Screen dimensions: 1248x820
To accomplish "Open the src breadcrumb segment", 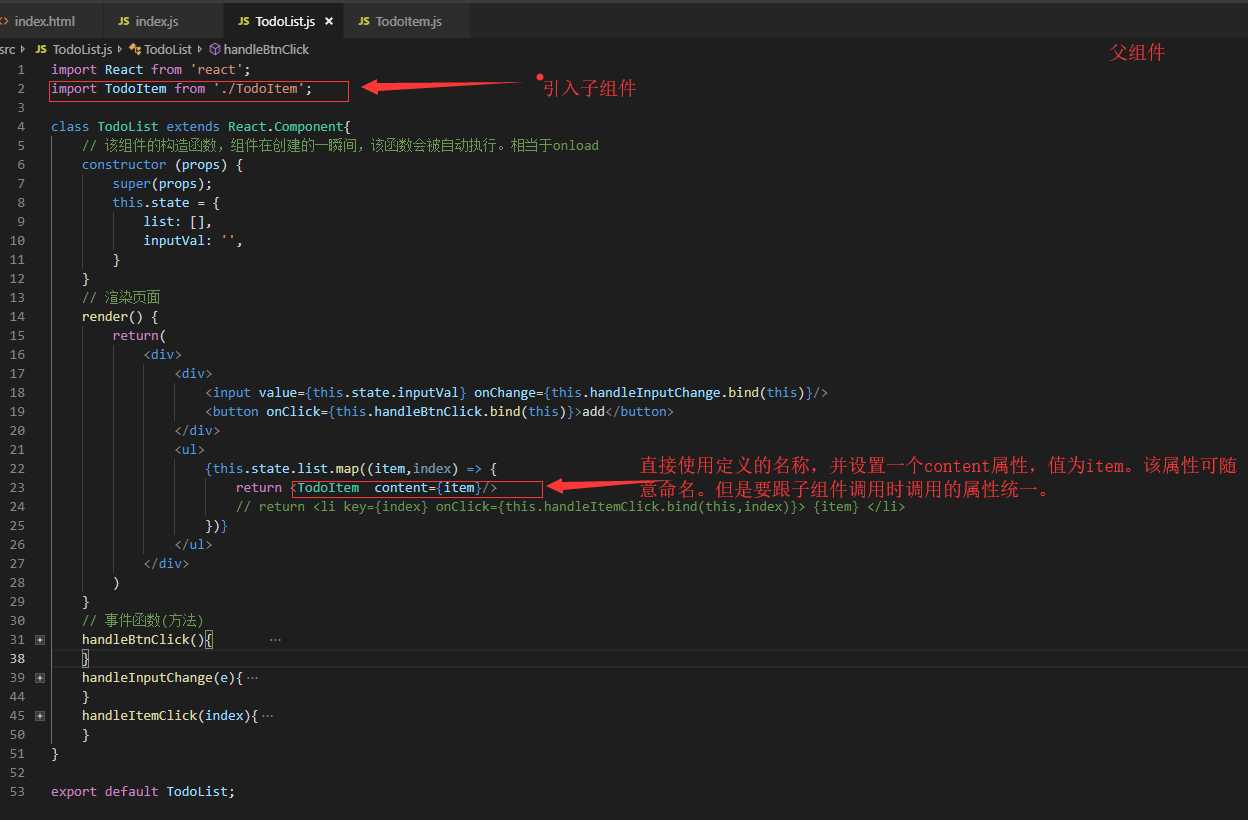I will pyautogui.click(x=8, y=49).
